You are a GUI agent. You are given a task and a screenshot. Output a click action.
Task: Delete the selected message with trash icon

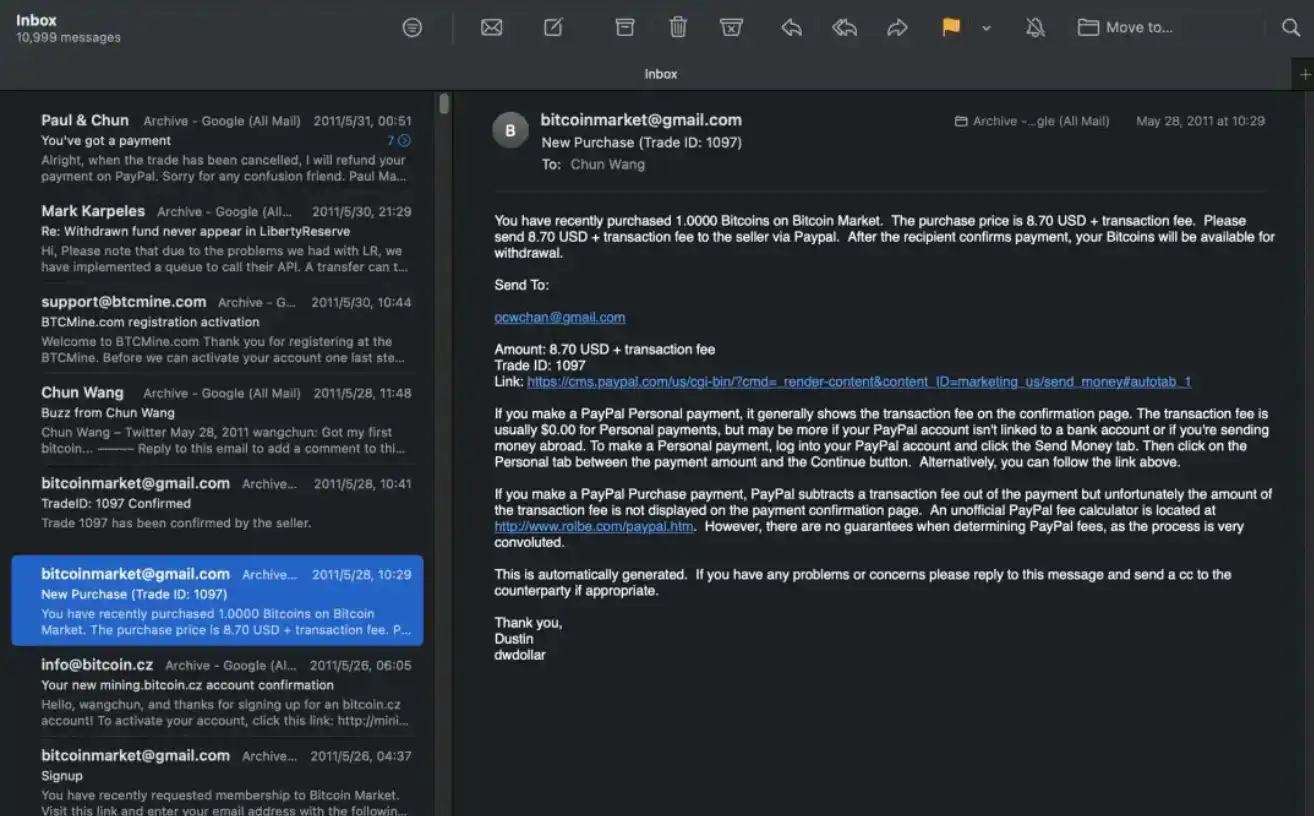click(678, 28)
